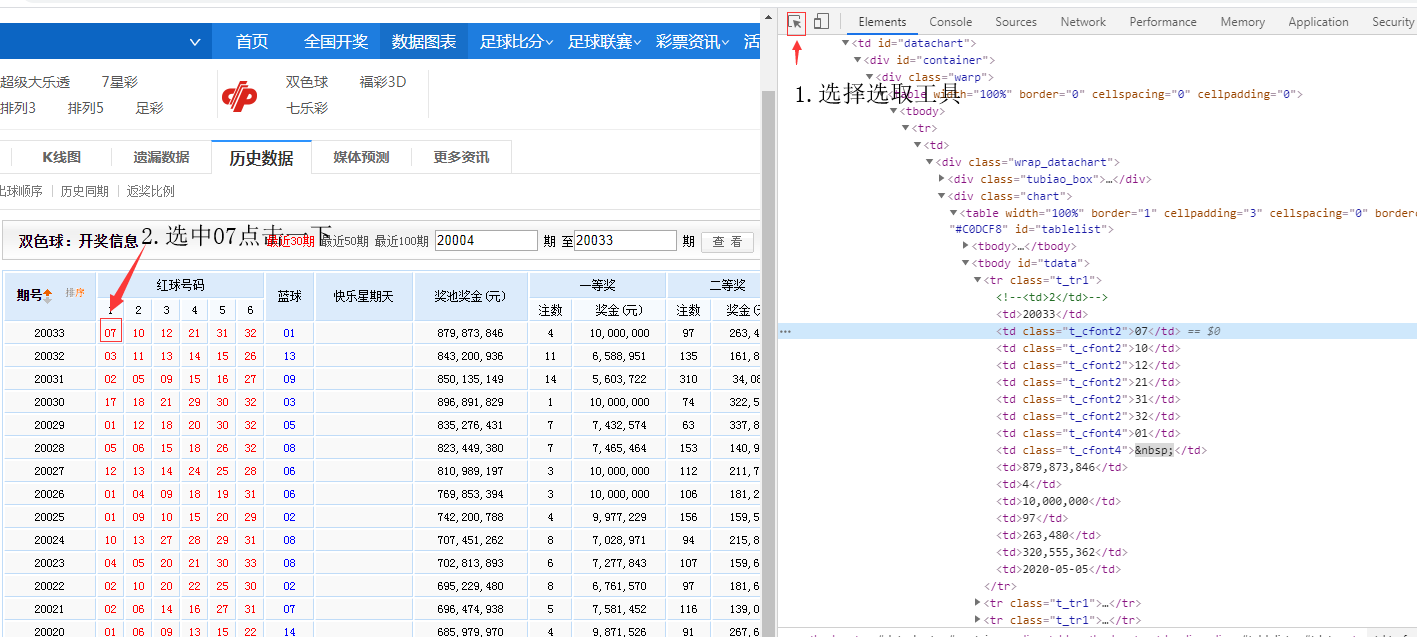Expand the div class="tubiao_box" node
Viewport: 1417px width, 637px height.
942,179
